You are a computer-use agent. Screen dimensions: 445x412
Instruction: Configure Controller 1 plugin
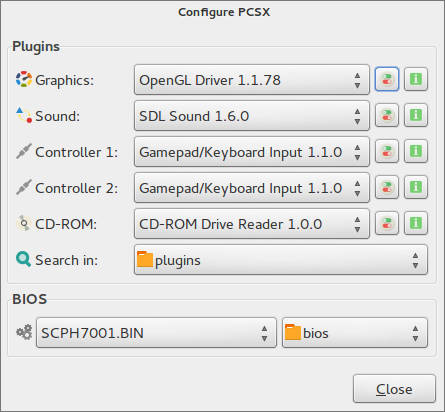[x=387, y=151]
